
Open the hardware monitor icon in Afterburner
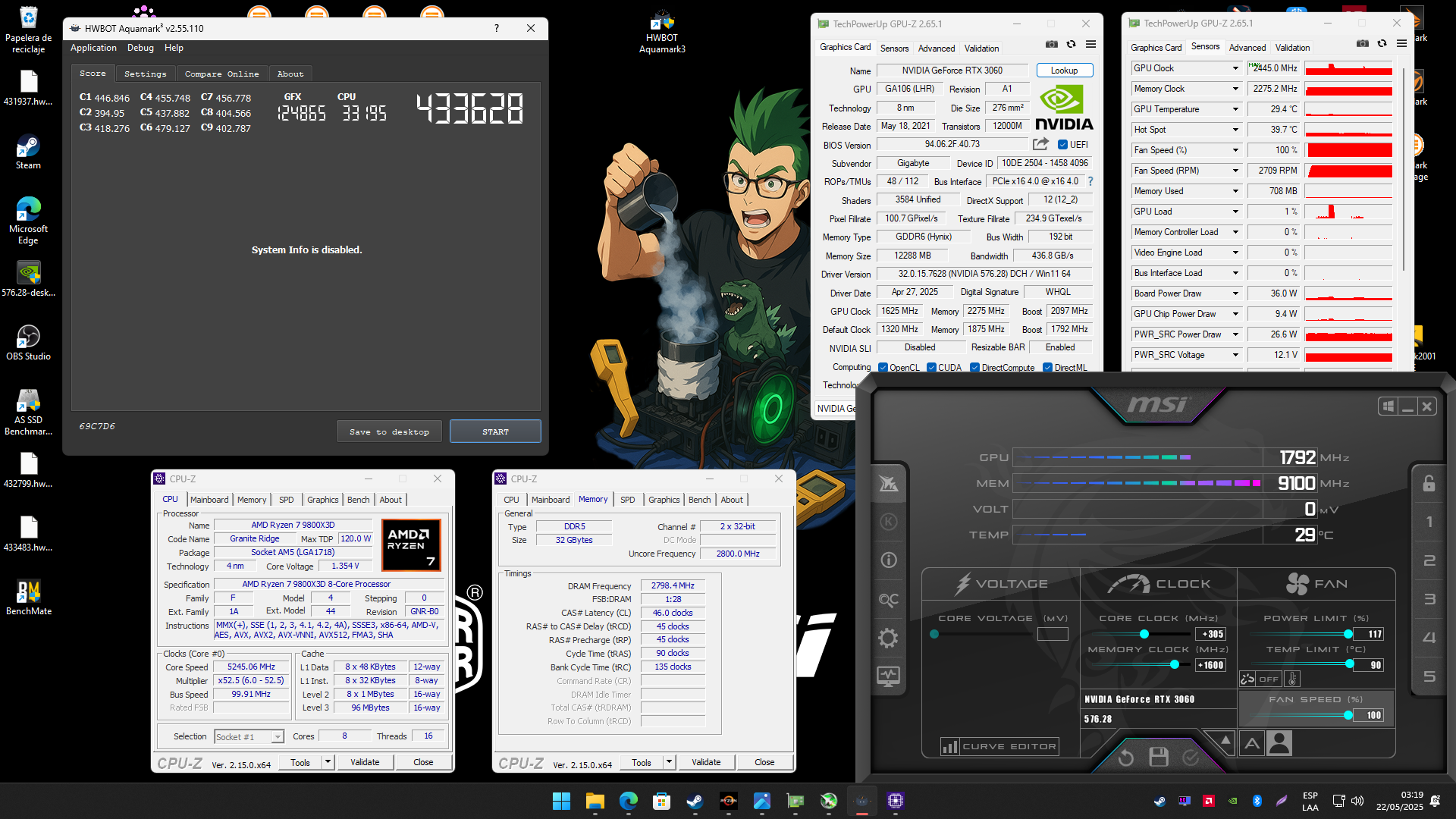pos(889,676)
